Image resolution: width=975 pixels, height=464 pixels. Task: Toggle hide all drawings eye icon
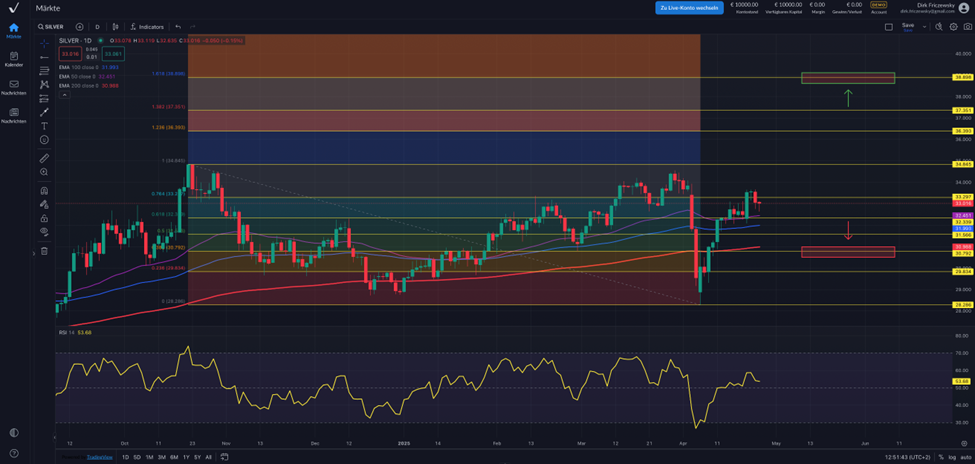(44, 231)
